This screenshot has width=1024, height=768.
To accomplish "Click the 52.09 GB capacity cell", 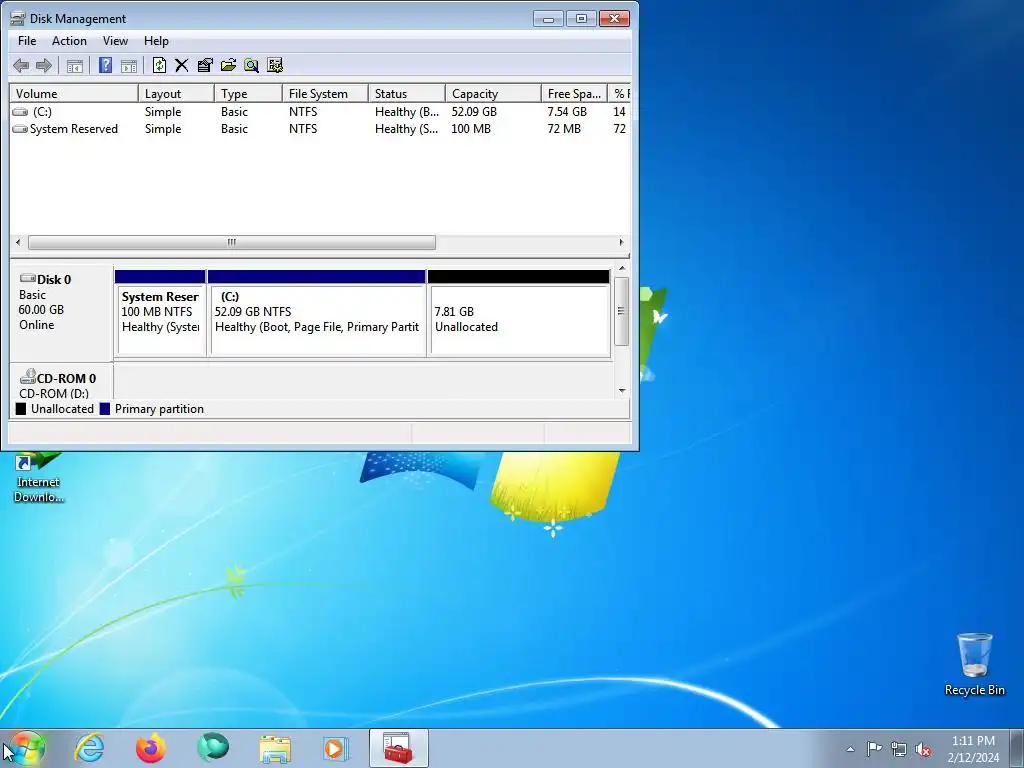I will click(x=474, y=112).
